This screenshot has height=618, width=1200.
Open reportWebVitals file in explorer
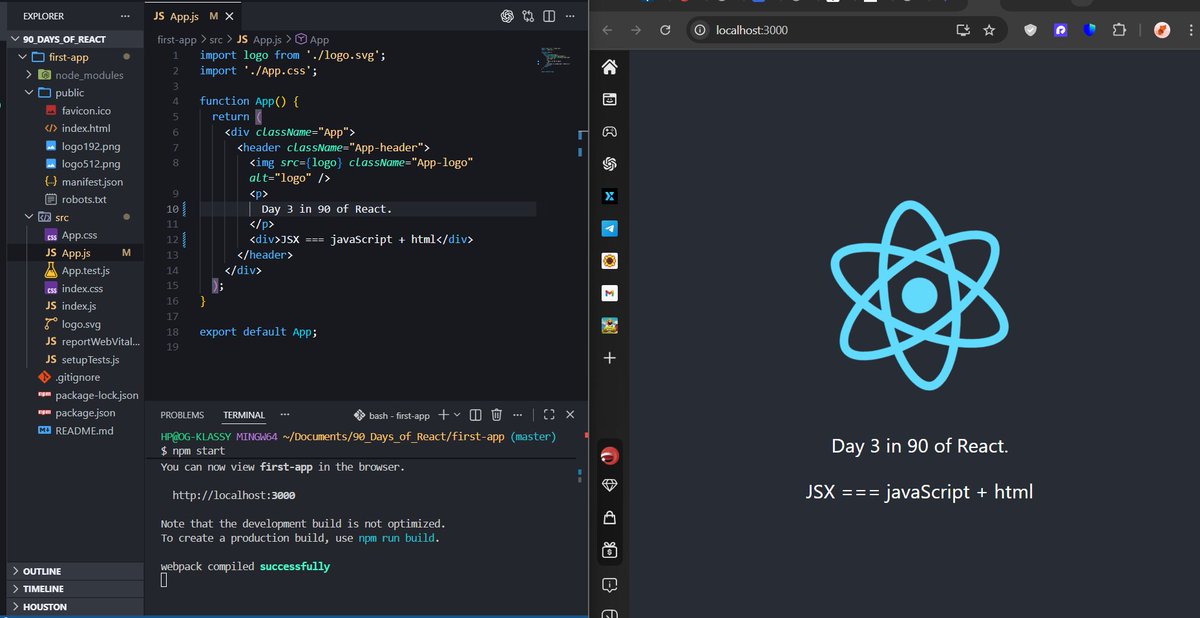point(101,342)
